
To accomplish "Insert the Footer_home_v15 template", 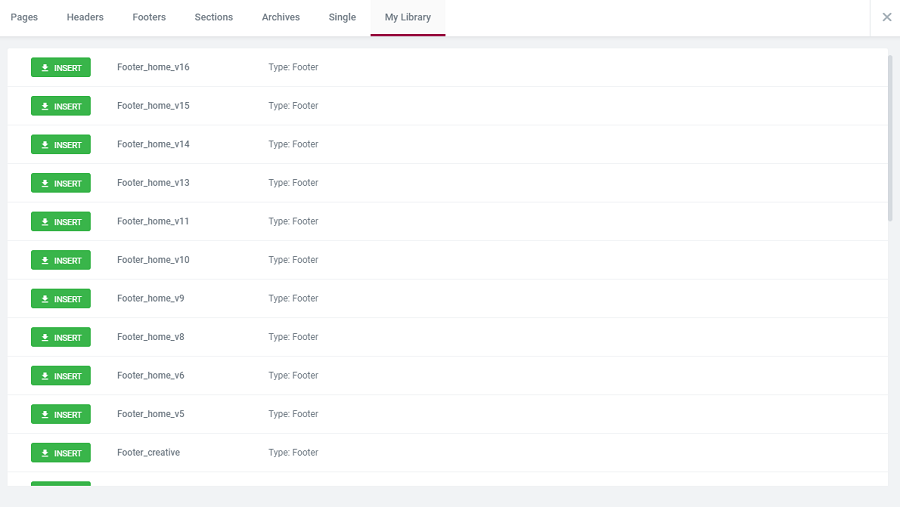I will click(x=61, y=106).
